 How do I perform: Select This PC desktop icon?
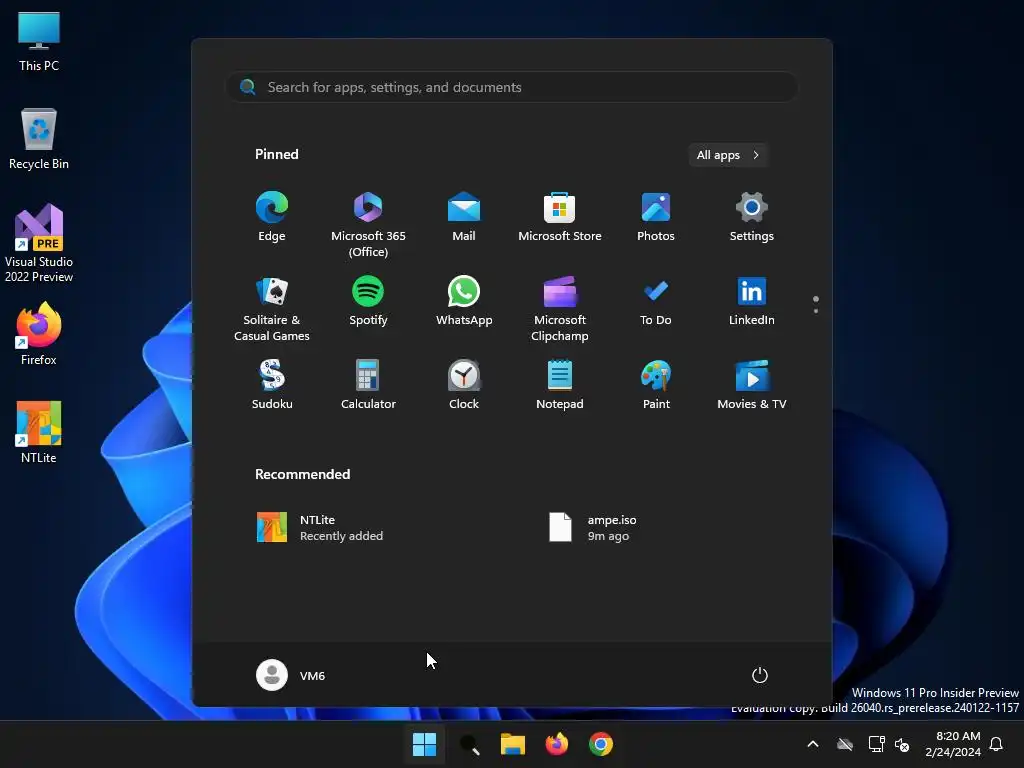pos(39,42)
